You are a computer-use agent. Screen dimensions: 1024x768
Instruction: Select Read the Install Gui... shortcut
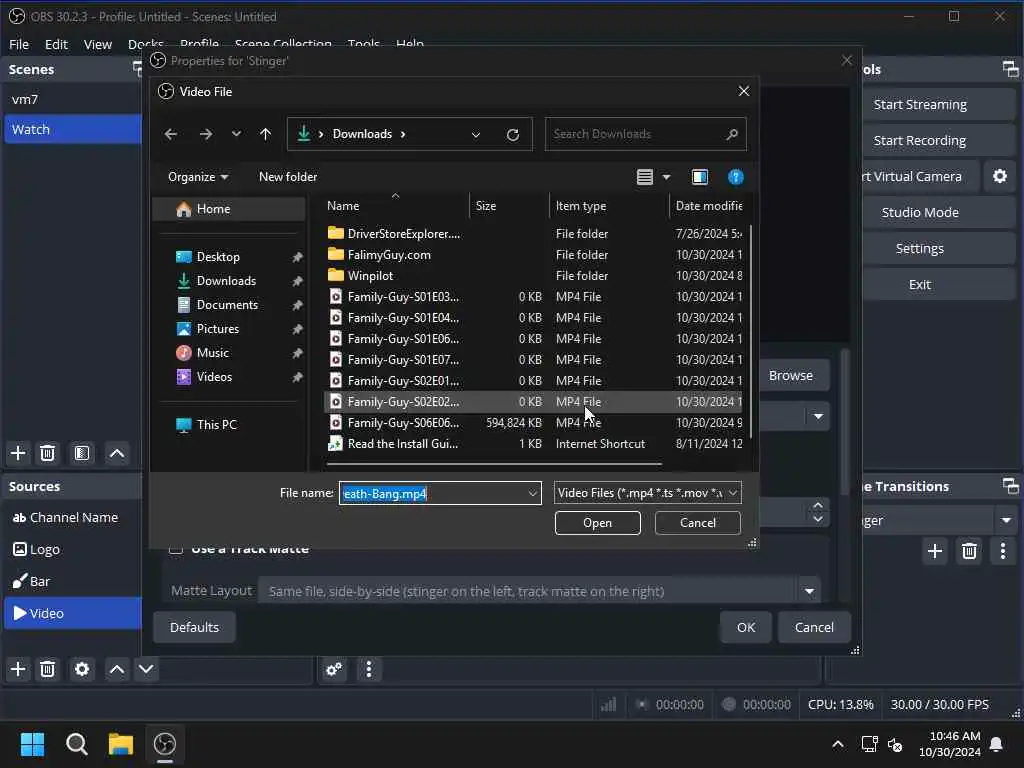(533, 443)
